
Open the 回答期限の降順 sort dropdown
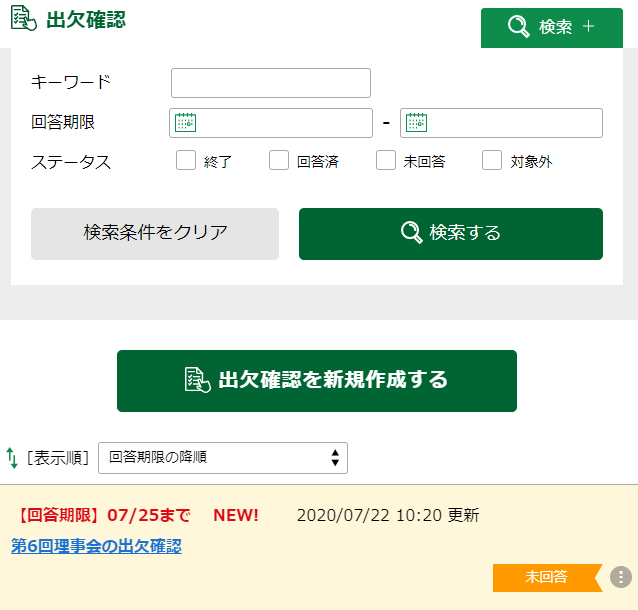(x=223, y=458)
